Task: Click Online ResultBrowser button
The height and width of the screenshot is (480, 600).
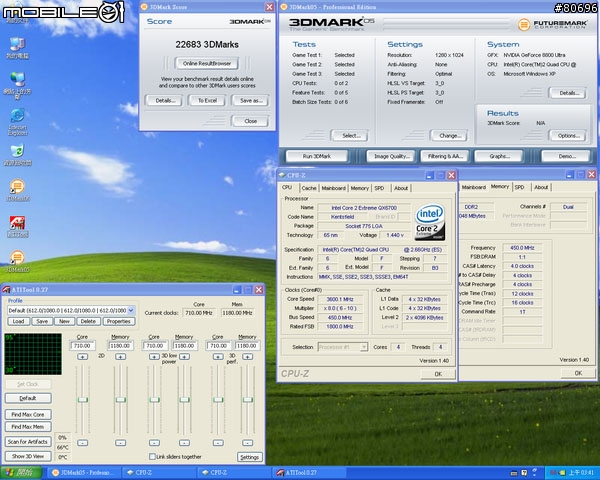Action: point(207,64)
